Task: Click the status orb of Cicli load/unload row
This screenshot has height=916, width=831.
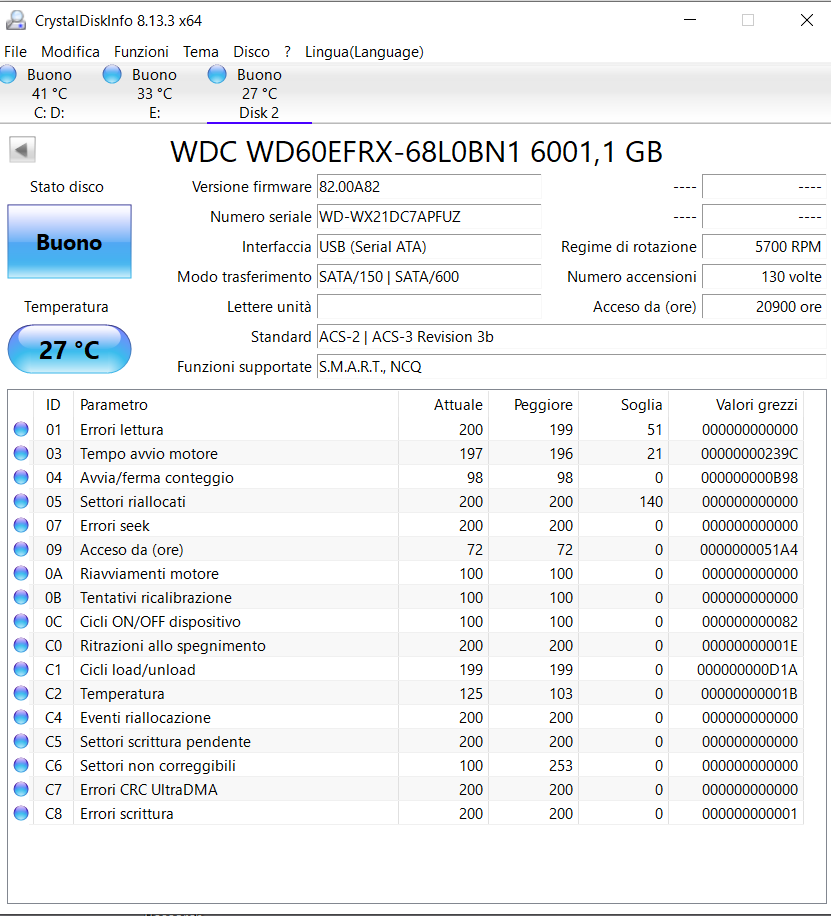Action: pos(21,669)
